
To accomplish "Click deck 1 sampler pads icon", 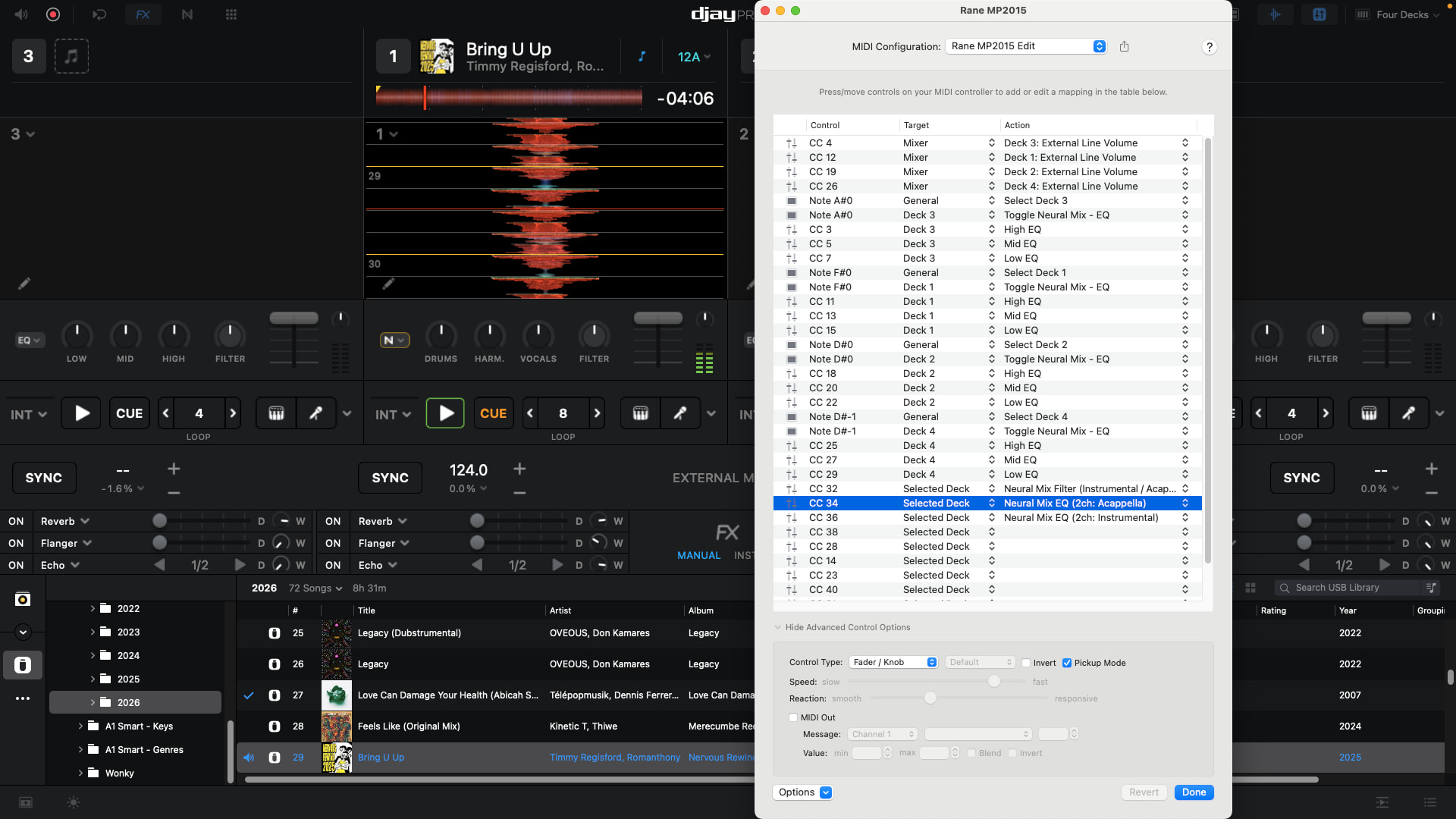I will pyautogui.click(x=640, y=413).
